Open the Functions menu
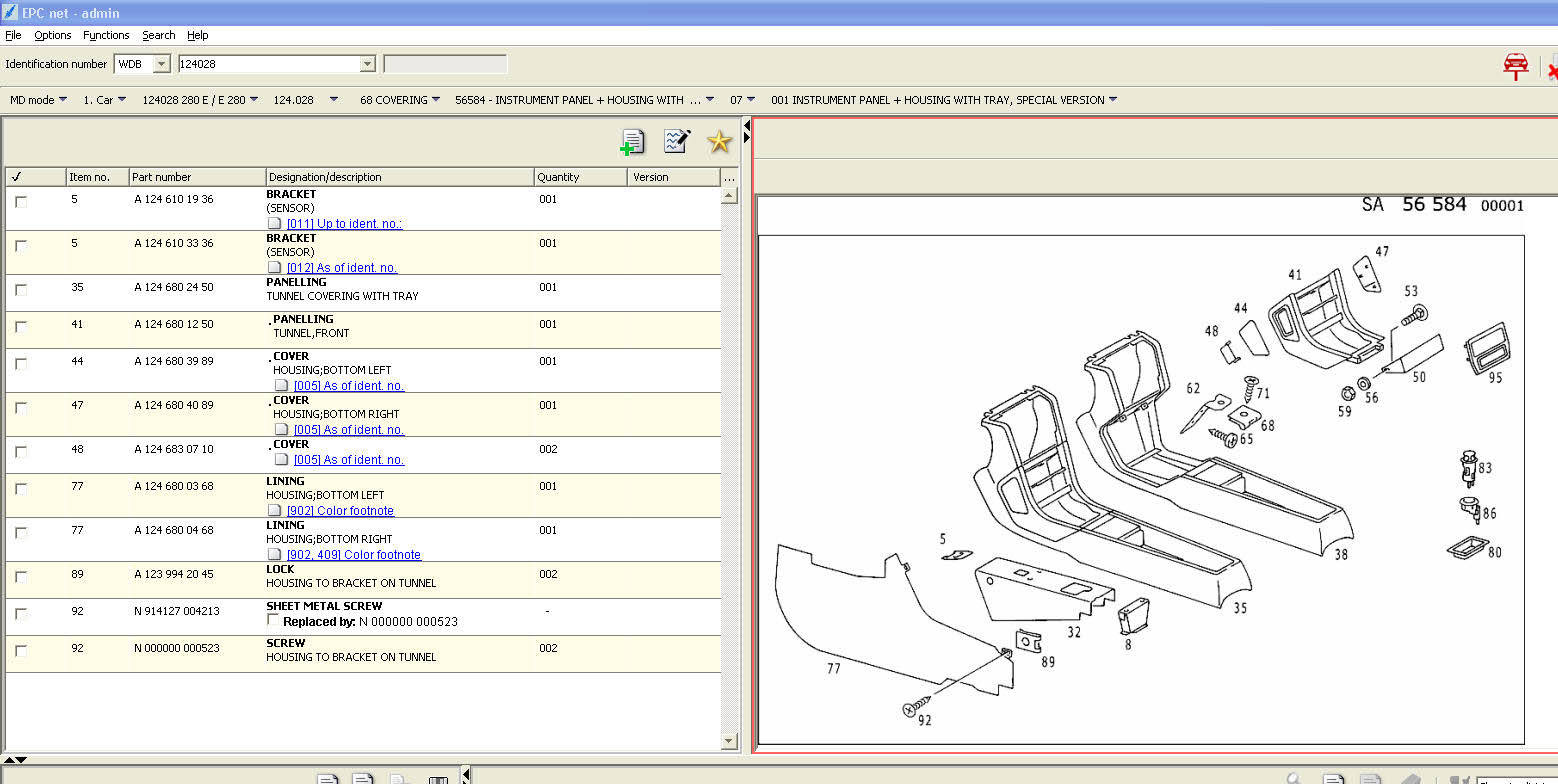1558x784 pixels. pos(106,35)
